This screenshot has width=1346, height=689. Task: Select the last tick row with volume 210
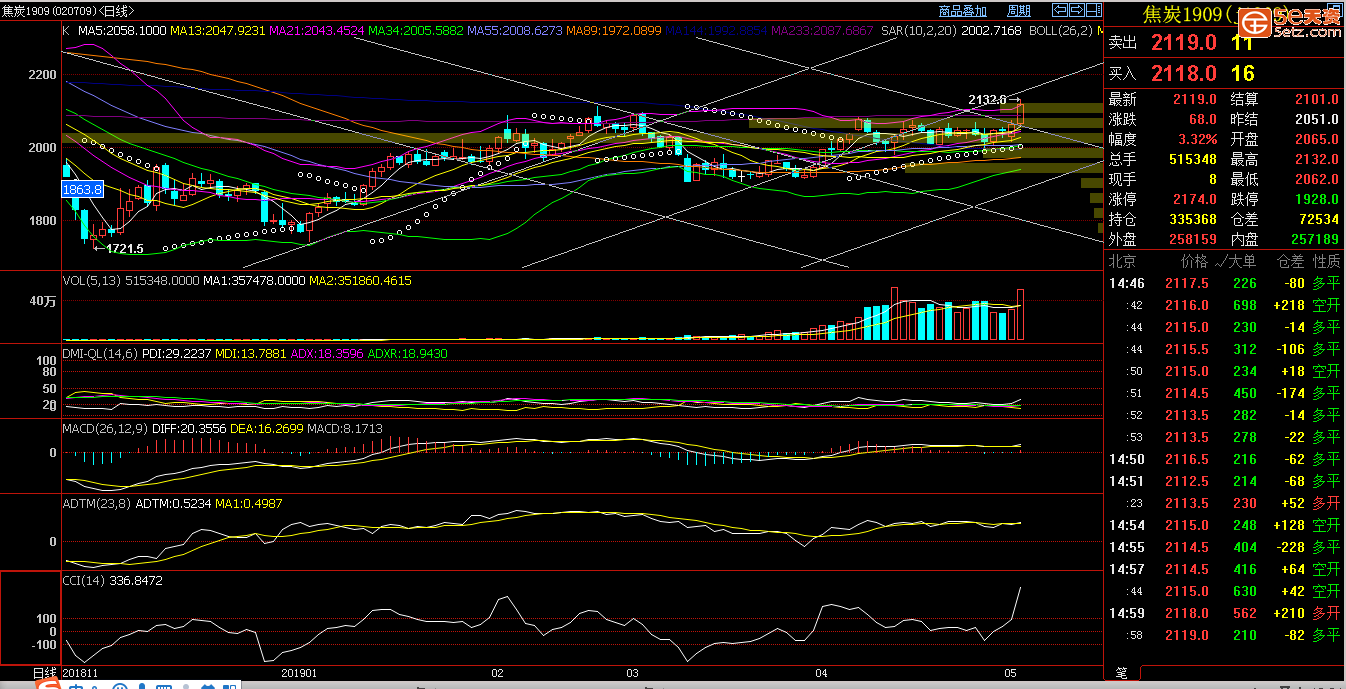(1224, 635)
